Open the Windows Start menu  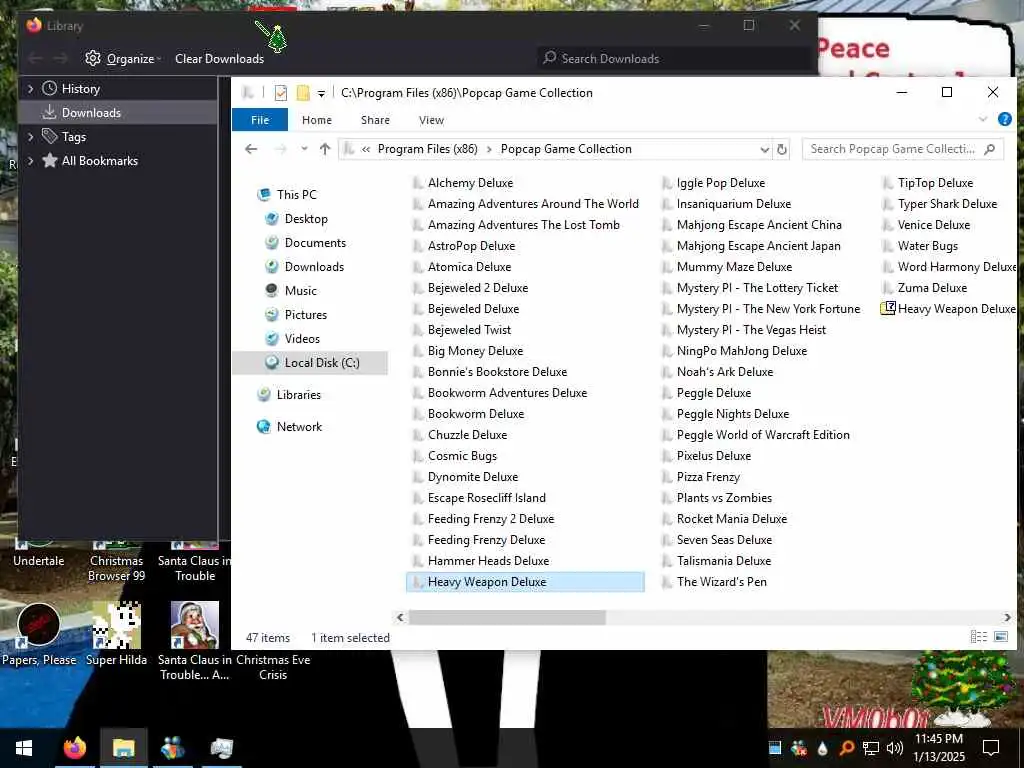click(24, 748)
